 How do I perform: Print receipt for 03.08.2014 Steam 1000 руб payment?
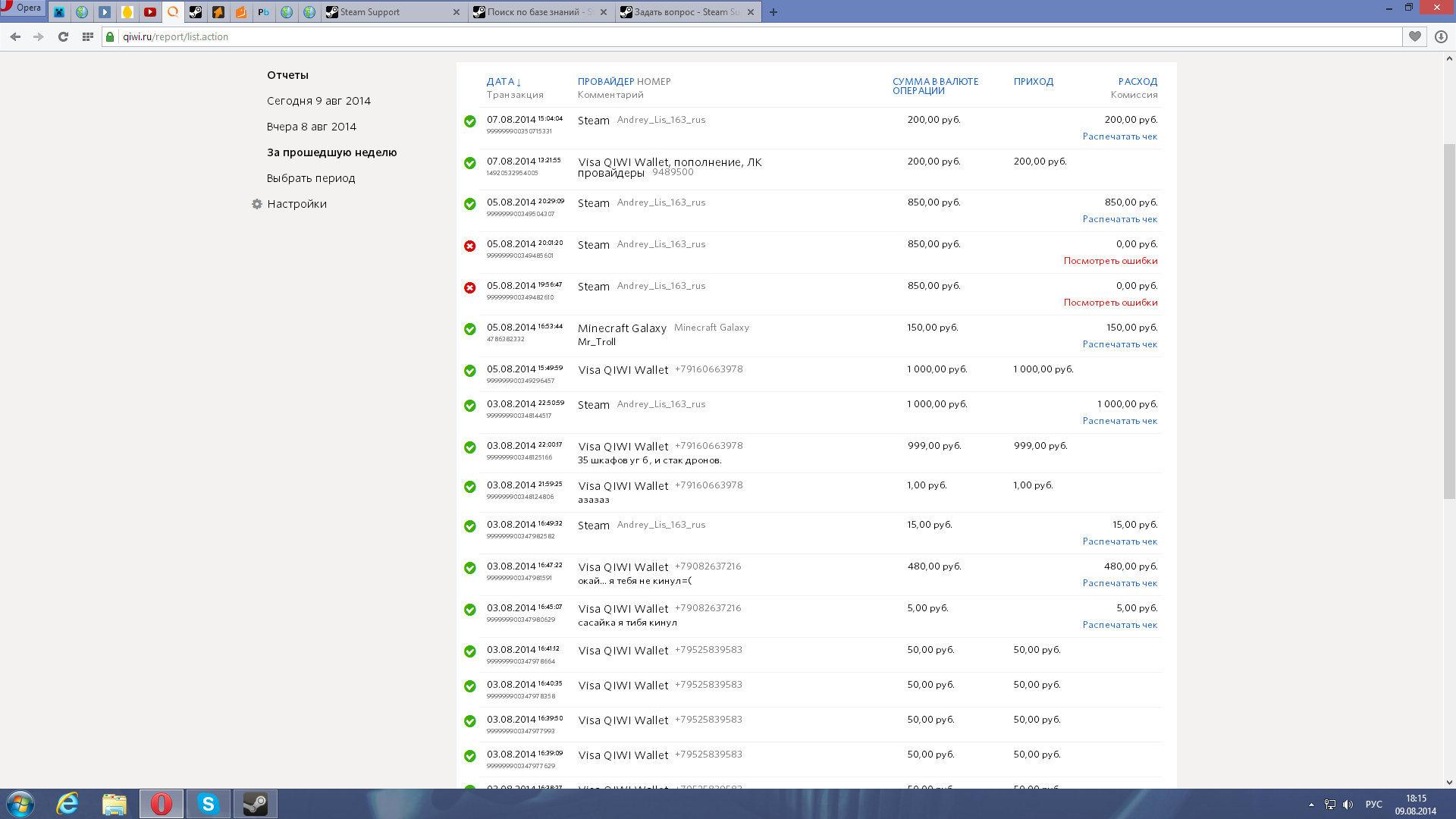coord(1119,421)
